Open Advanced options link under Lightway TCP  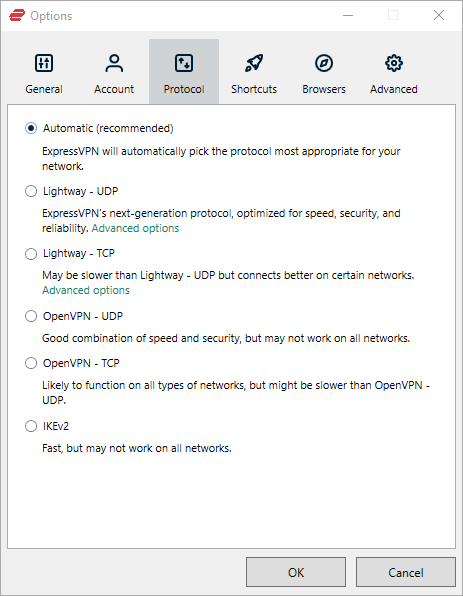click(86, 290)
